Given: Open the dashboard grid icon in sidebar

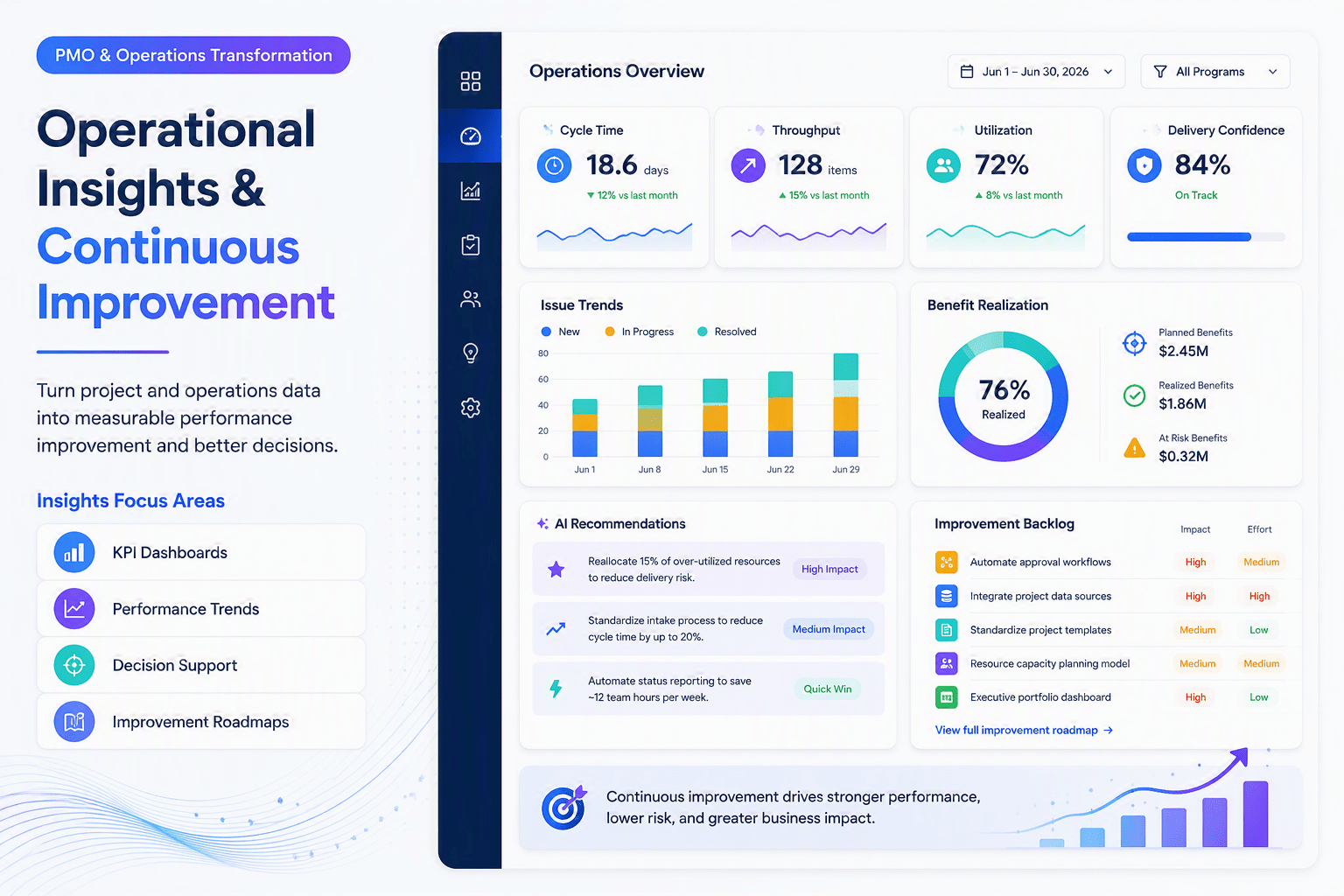Looking at the screenshot, I should [x=471, y=81].
